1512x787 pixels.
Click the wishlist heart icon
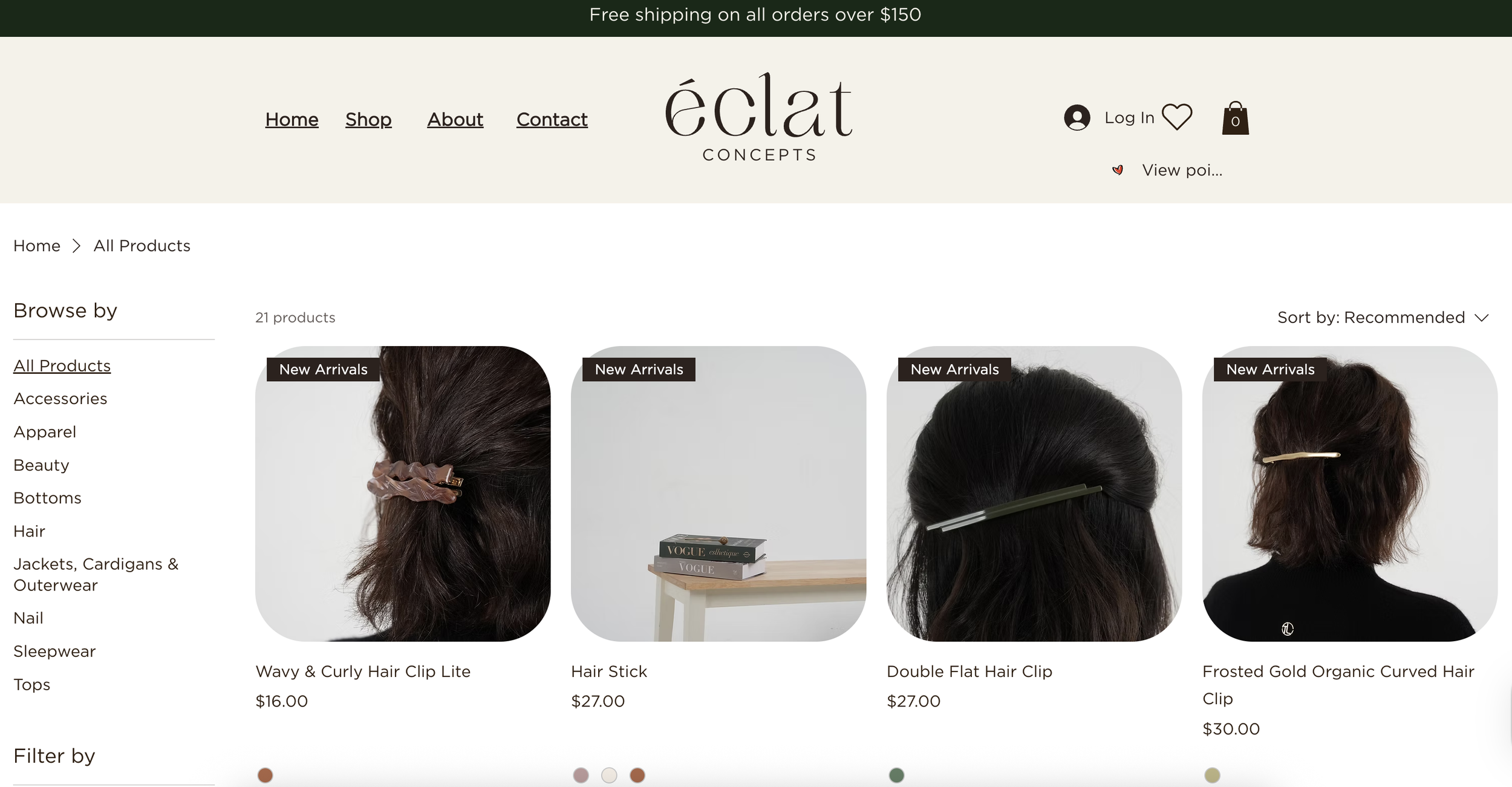click(x=1177, y=117)
